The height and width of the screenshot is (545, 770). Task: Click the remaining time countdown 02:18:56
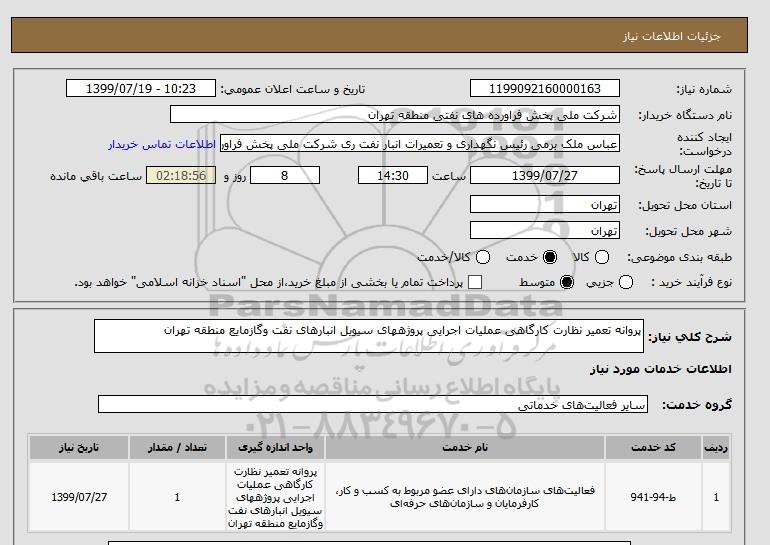(x=181, y=175)
